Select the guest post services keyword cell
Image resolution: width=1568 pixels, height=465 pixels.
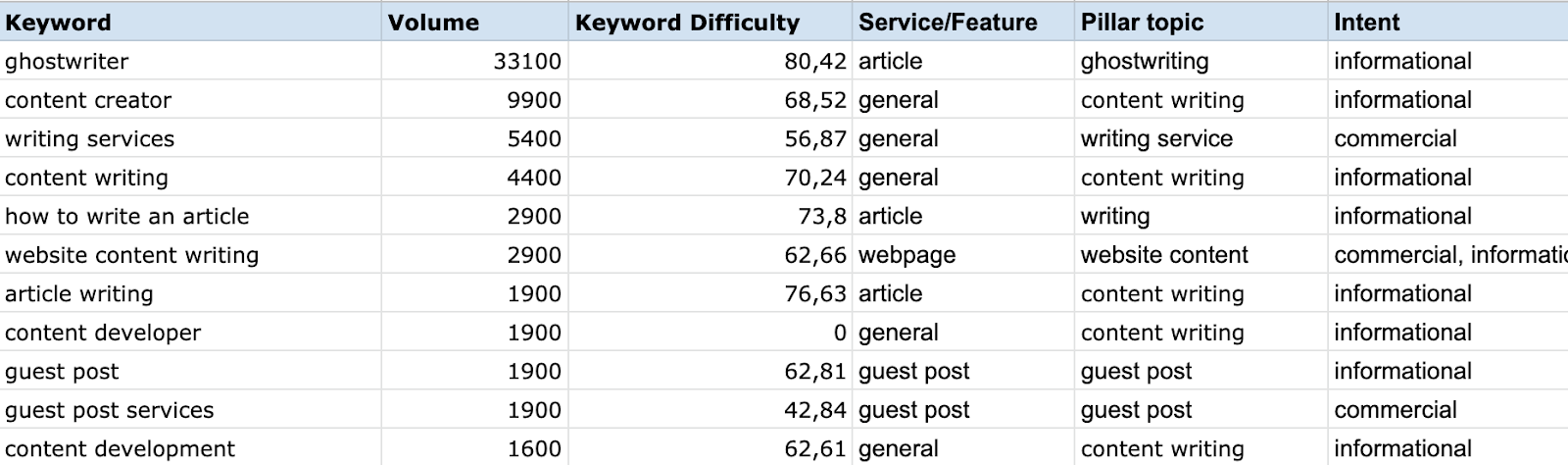coord(190,410)
